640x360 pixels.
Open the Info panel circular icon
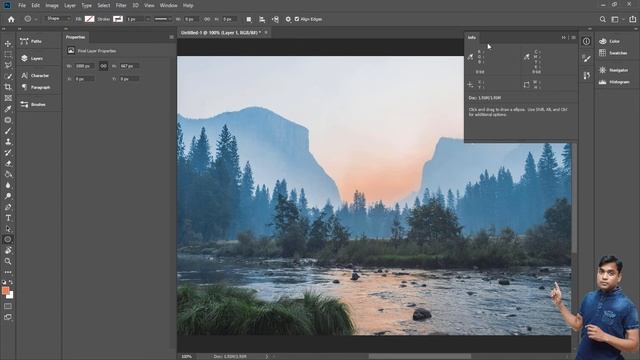tap(587, 41)
